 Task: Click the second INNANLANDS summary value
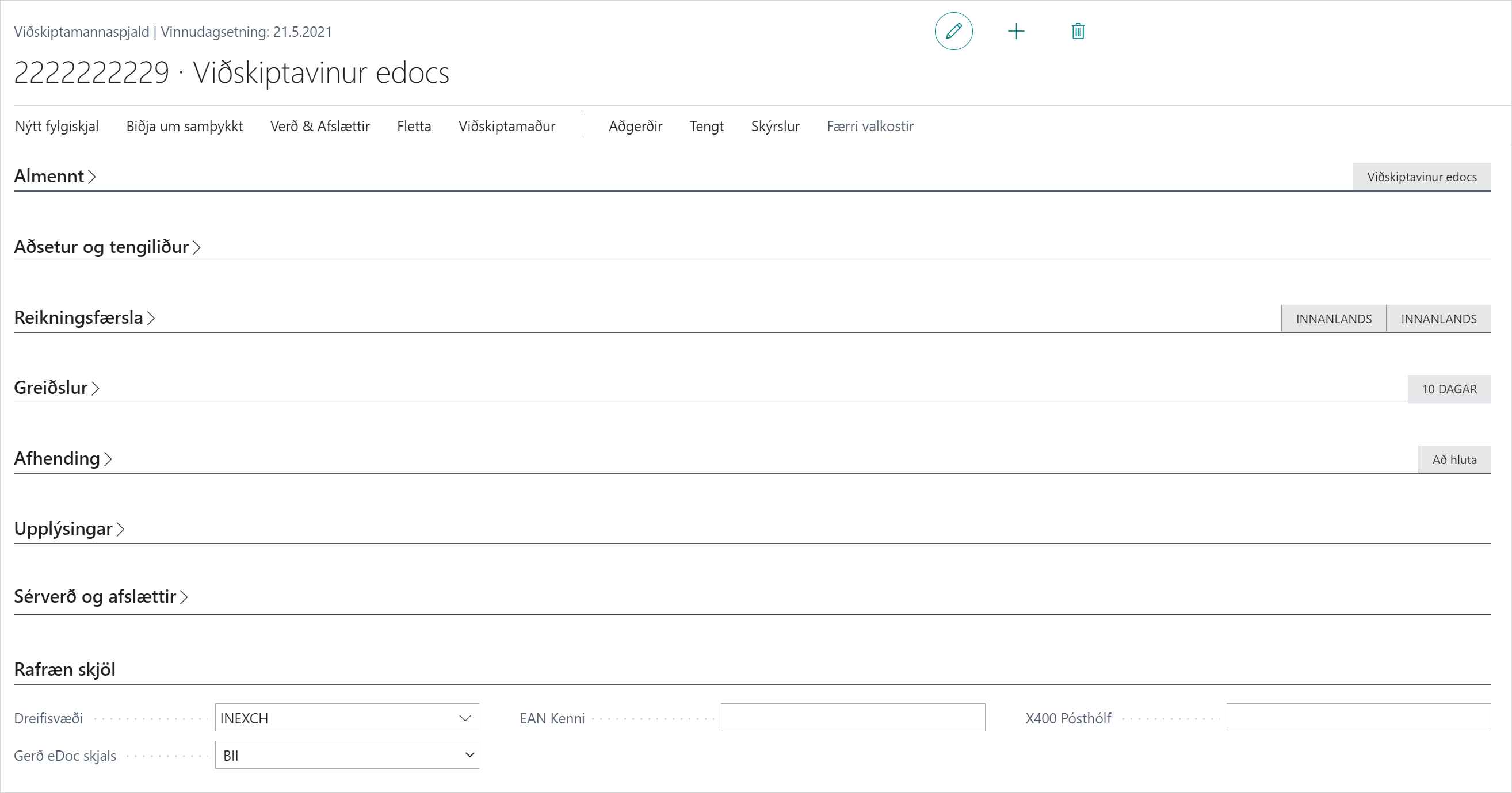(1438, 319)
